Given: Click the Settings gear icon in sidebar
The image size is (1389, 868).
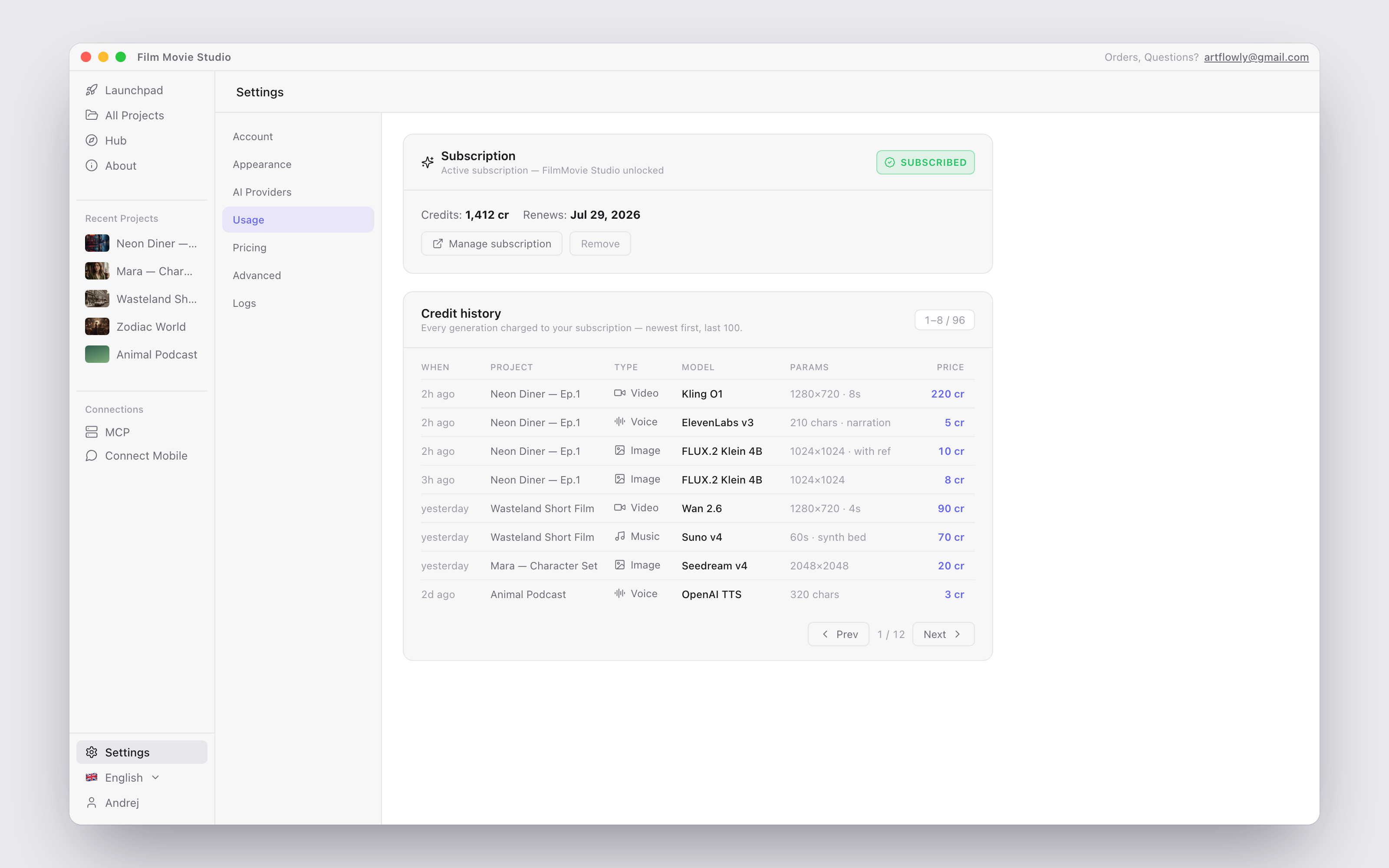Looking at the screenshot, I should (91, 752).
